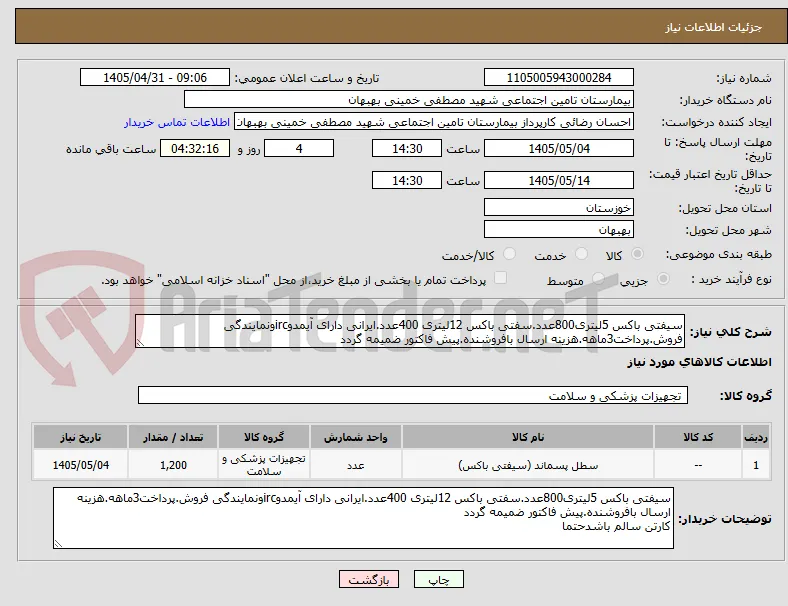The image size is (788, 606).
Task: Click the announcement date field 1405/04/31 - 09:06
Action: pos(155,77)
